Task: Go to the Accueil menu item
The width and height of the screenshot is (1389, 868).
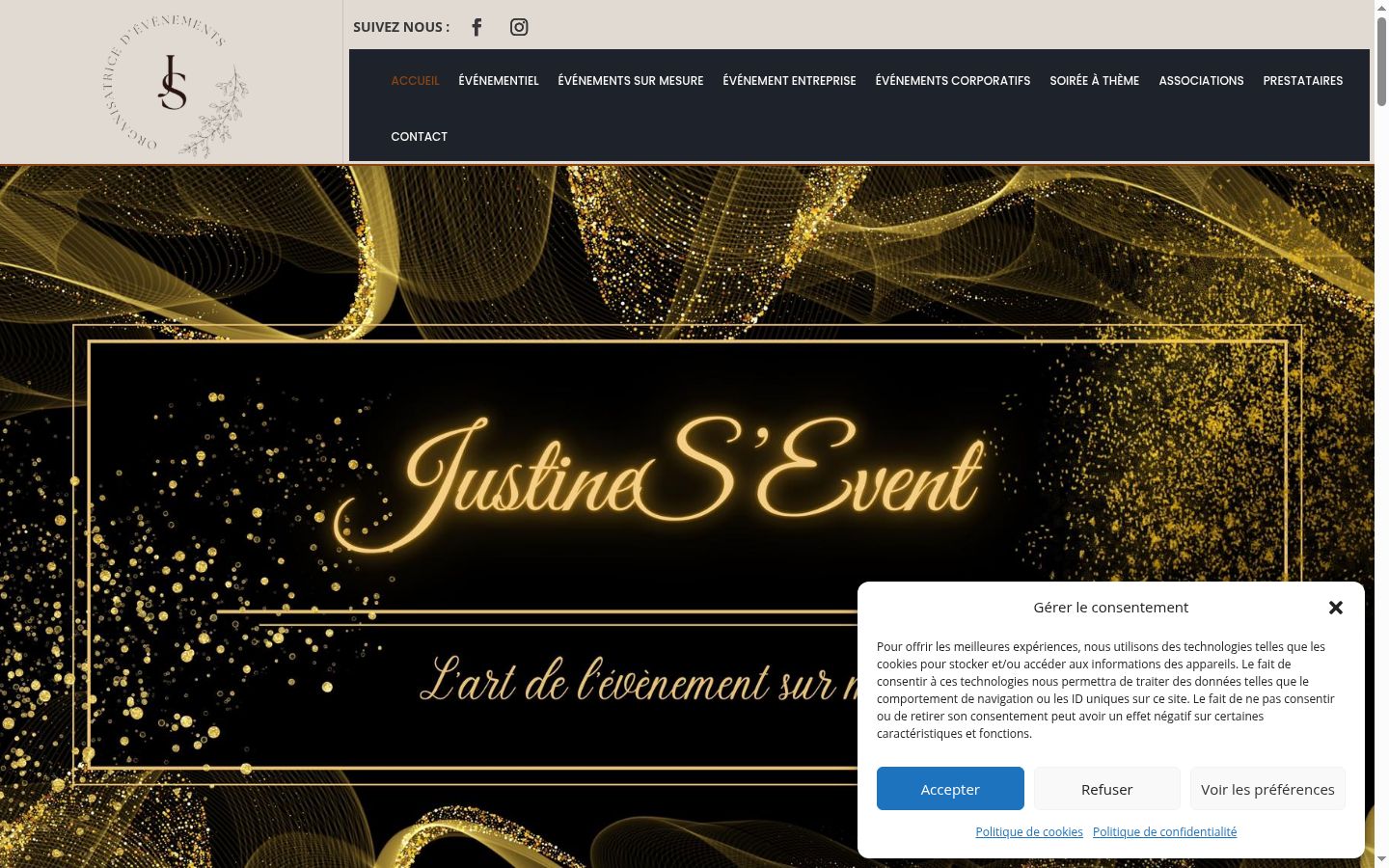Action: [415, 81]
